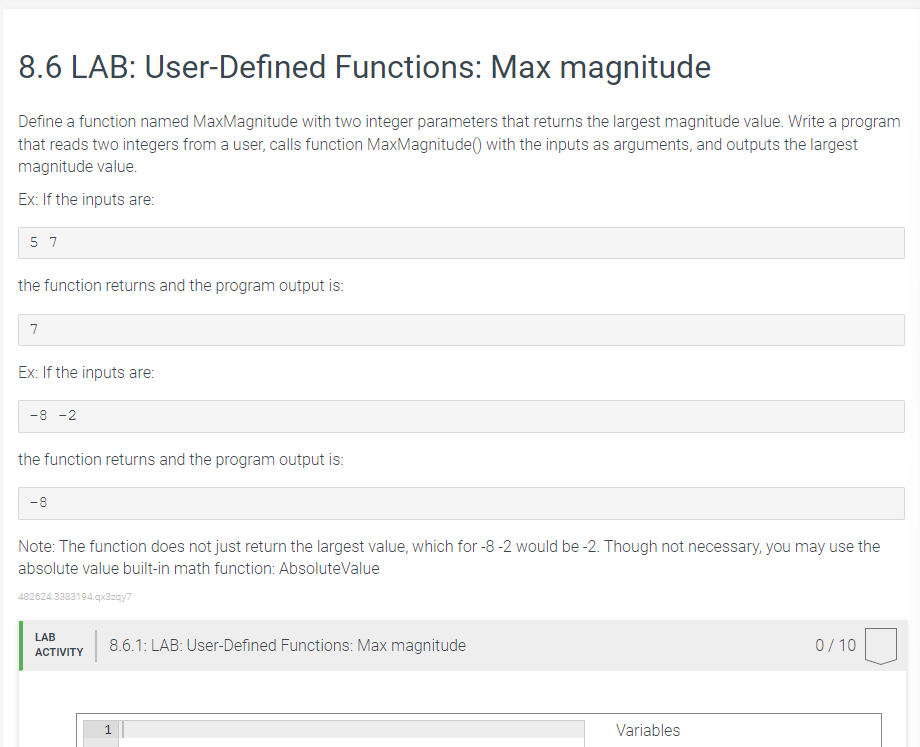
Task: Click the Variables panel heading
Action: coord(648,731)
